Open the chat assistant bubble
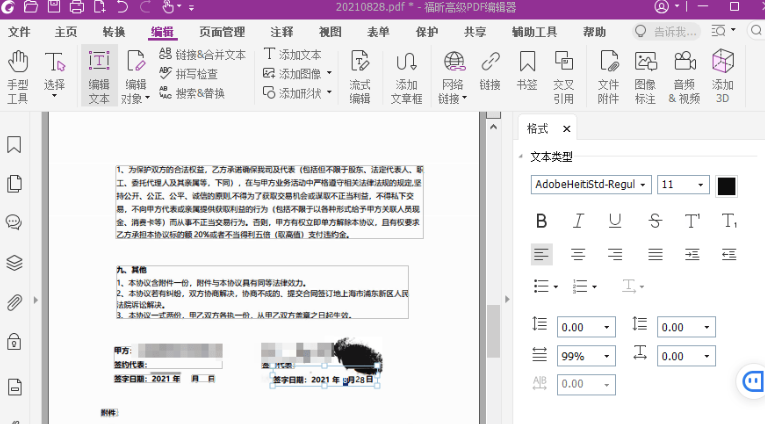Screen dimensions: 765x424 [752, 381]
